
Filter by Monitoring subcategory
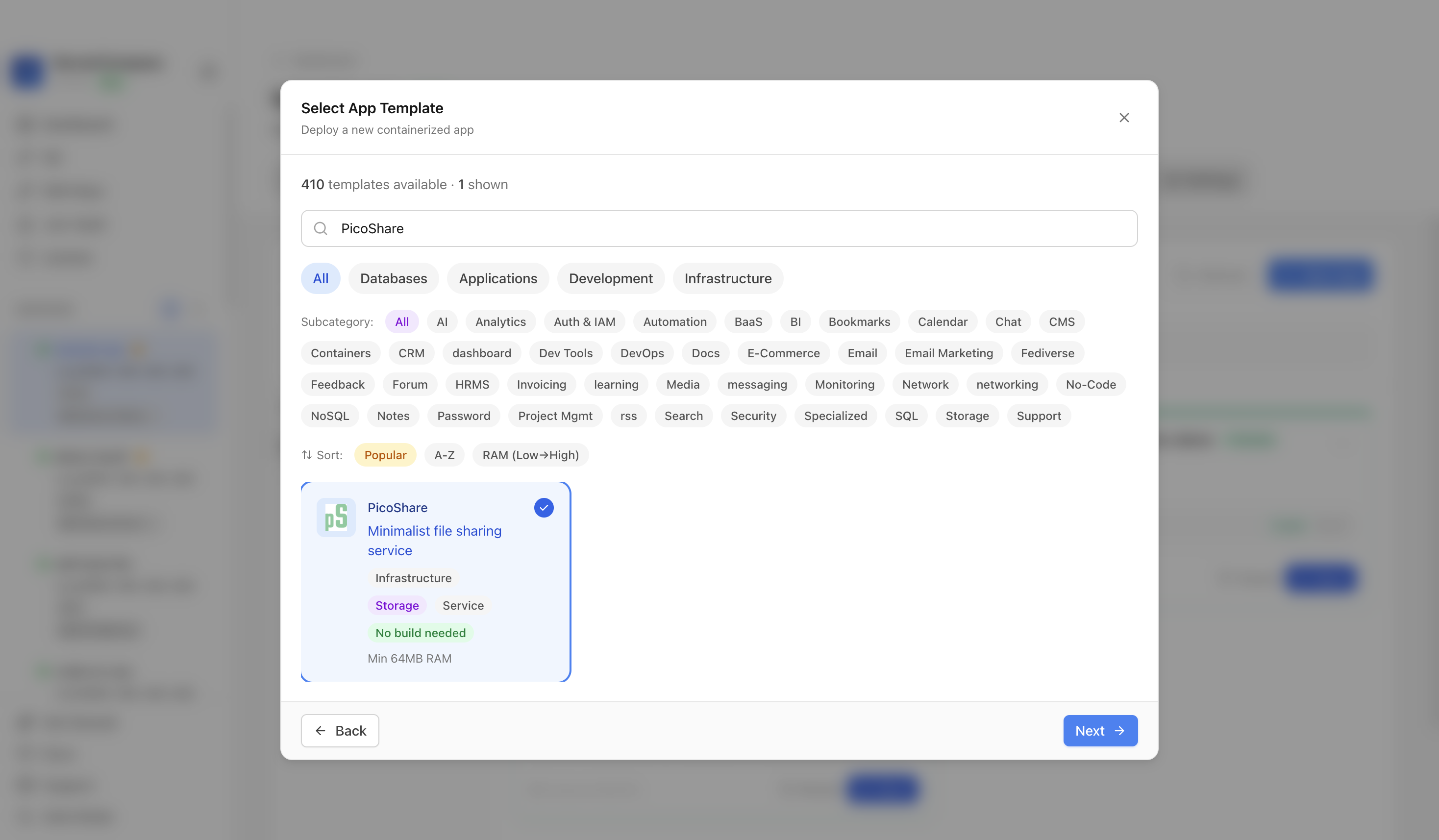(x=844, y=384)
